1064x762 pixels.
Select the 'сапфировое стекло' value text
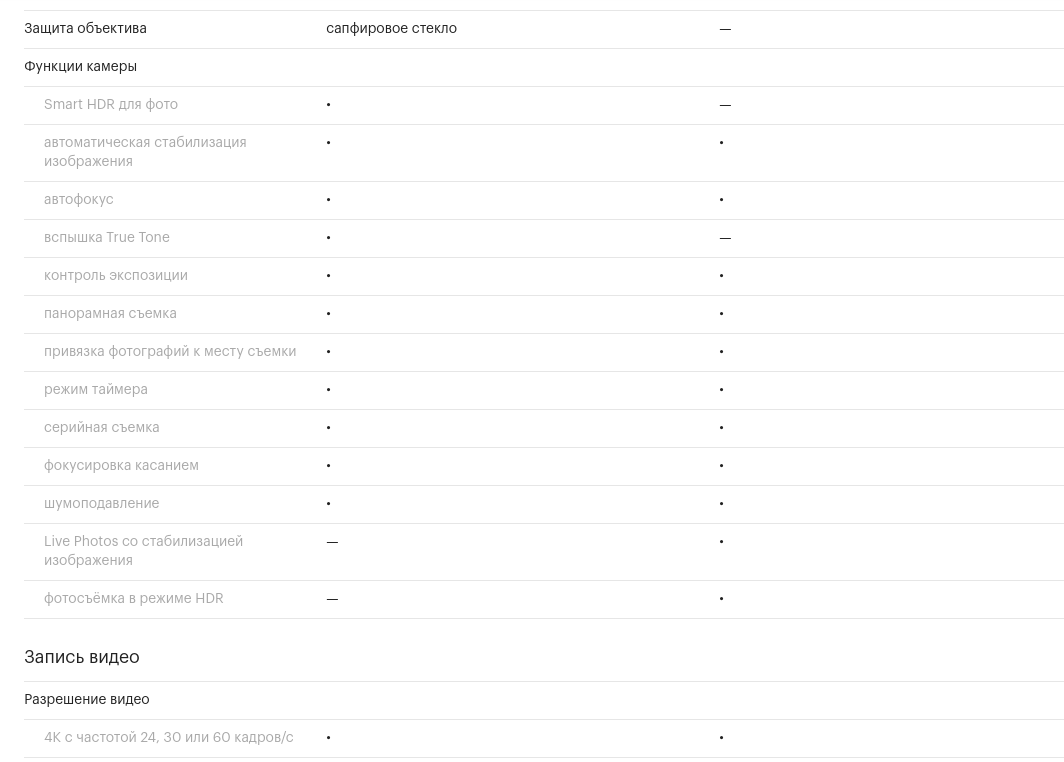tap(392, 28)
